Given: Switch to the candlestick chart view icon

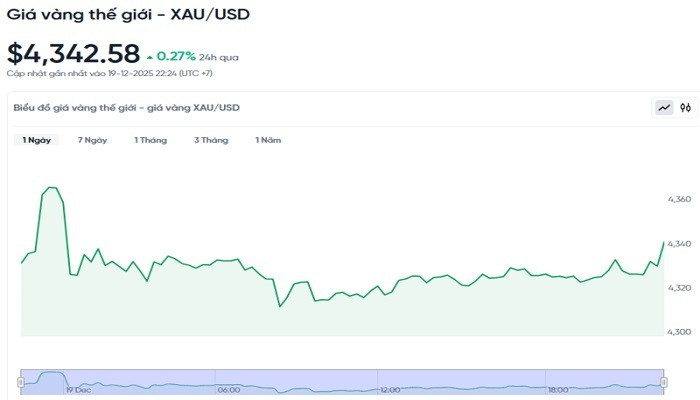Looking at the screenshot, I should coord(686,108).
